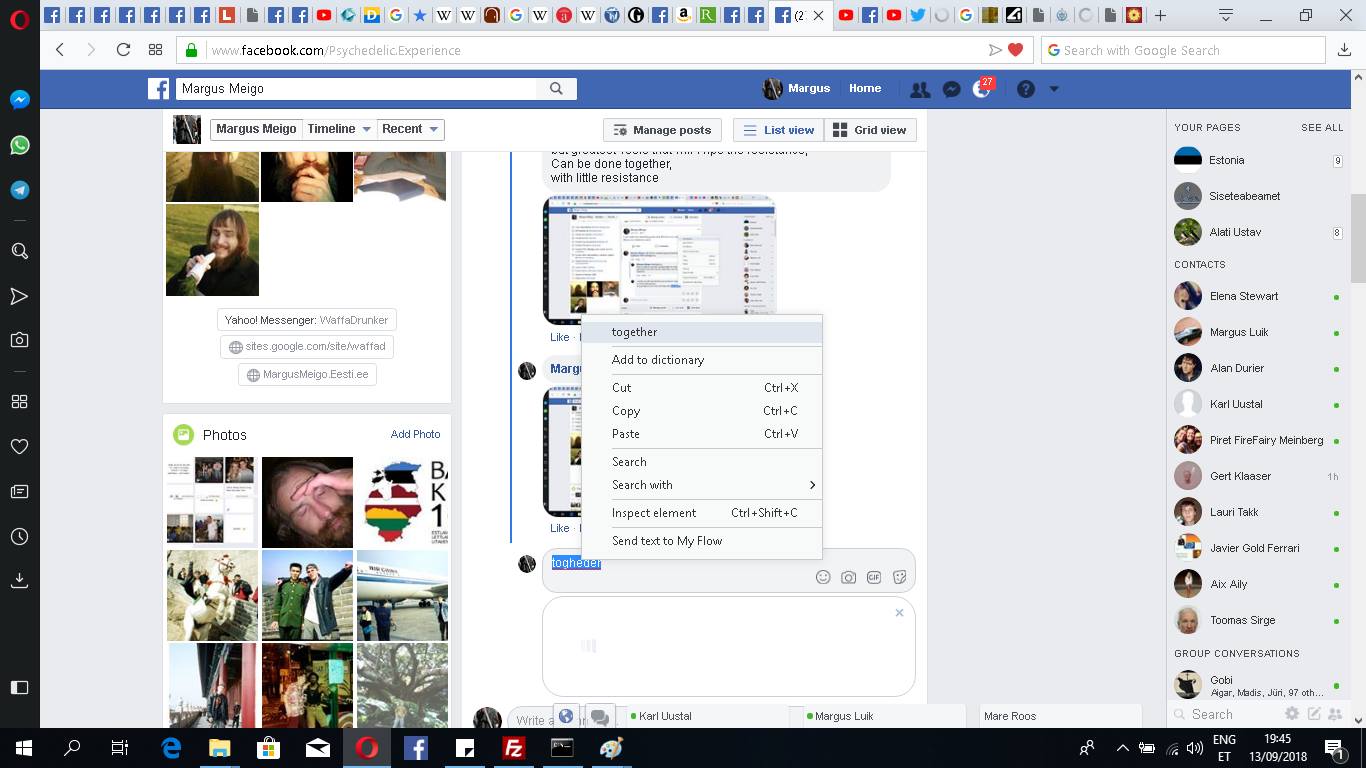The height and width of the screenshot is (768, 1366).
Task: Open Facebook friend requests icon
Action: 920,89
